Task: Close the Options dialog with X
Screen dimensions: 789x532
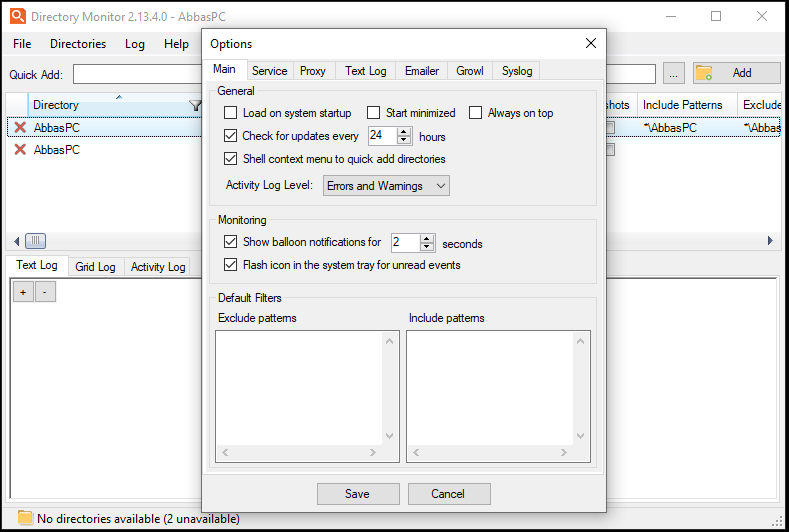Action: 591,43
